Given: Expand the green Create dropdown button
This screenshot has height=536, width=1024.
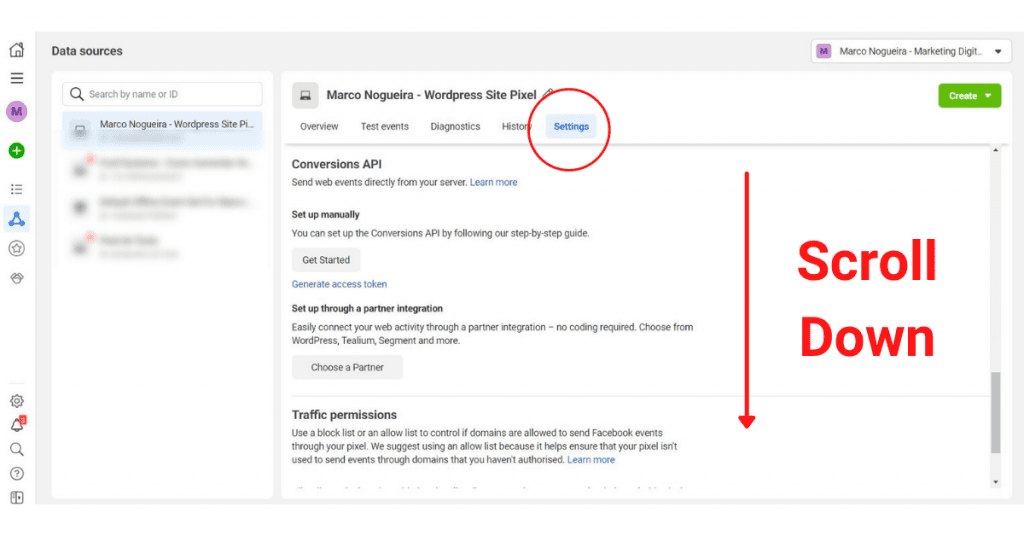Looking at the screenshot, I should [969, 95].
